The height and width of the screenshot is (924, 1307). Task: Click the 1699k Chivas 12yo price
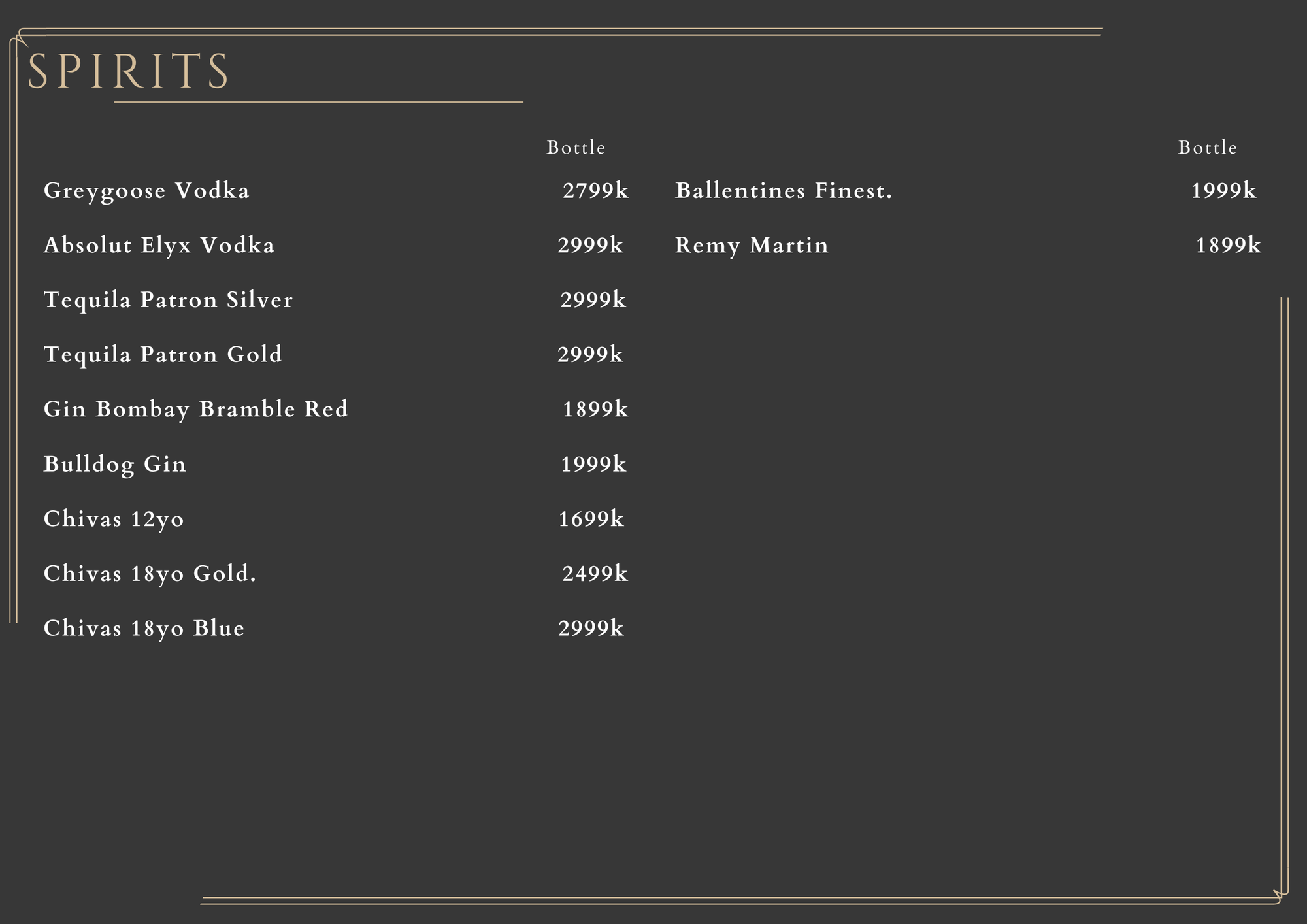[591, 519]
